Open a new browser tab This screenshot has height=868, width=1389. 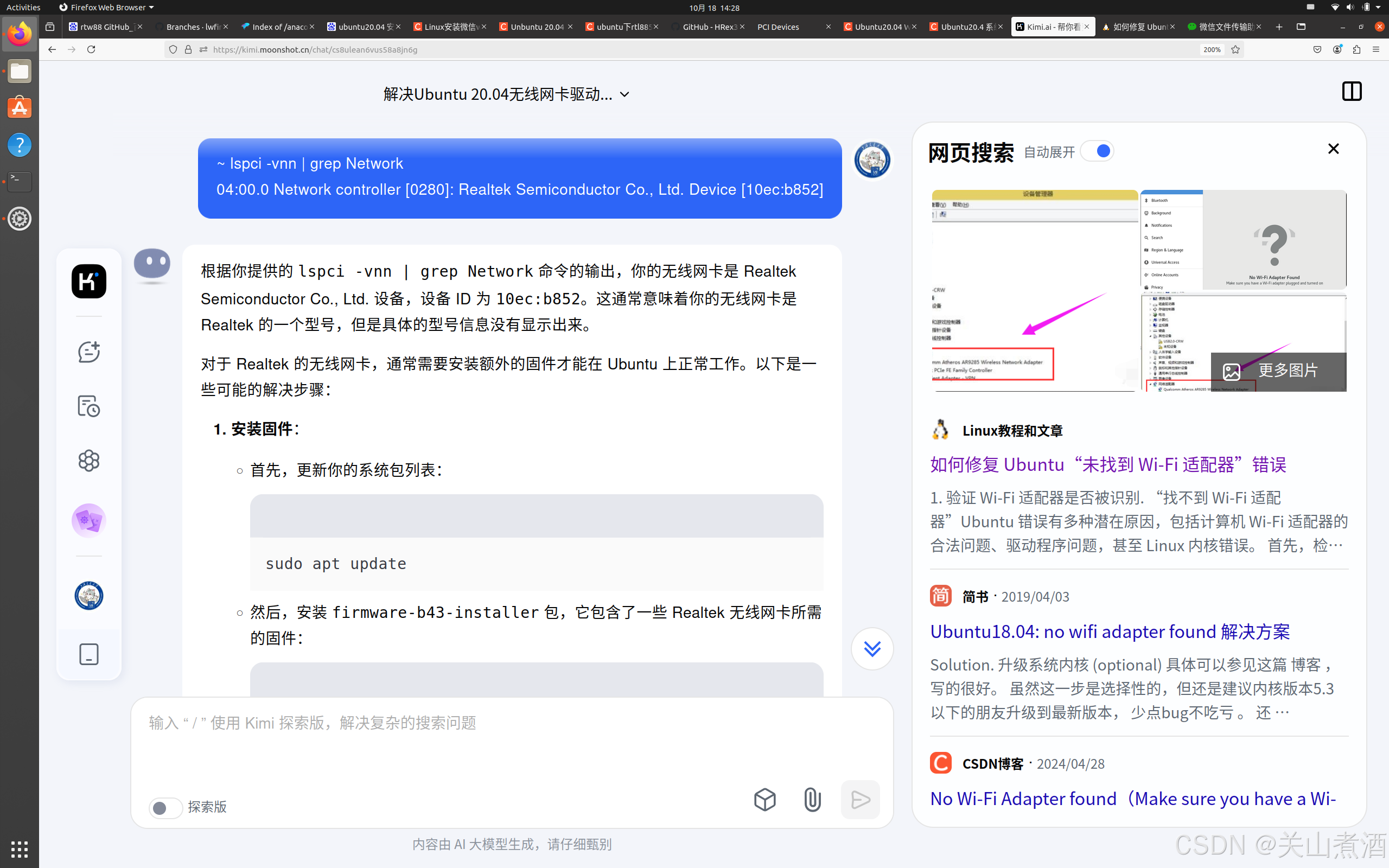pyautogui.click(x=1279, y=27)
